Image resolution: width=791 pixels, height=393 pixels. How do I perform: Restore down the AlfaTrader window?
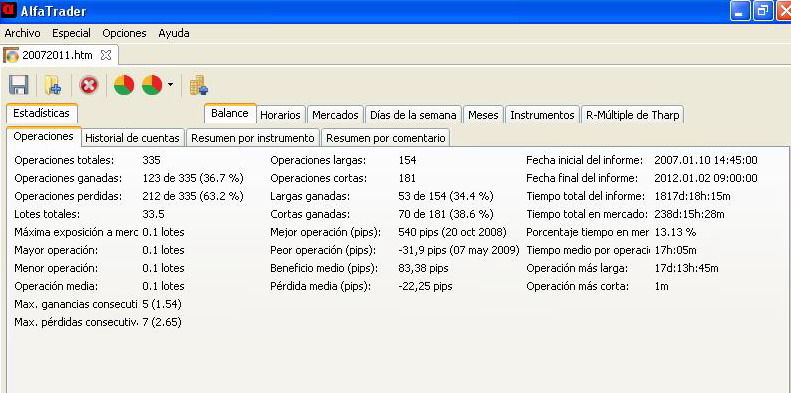click(x=763, y=11)
